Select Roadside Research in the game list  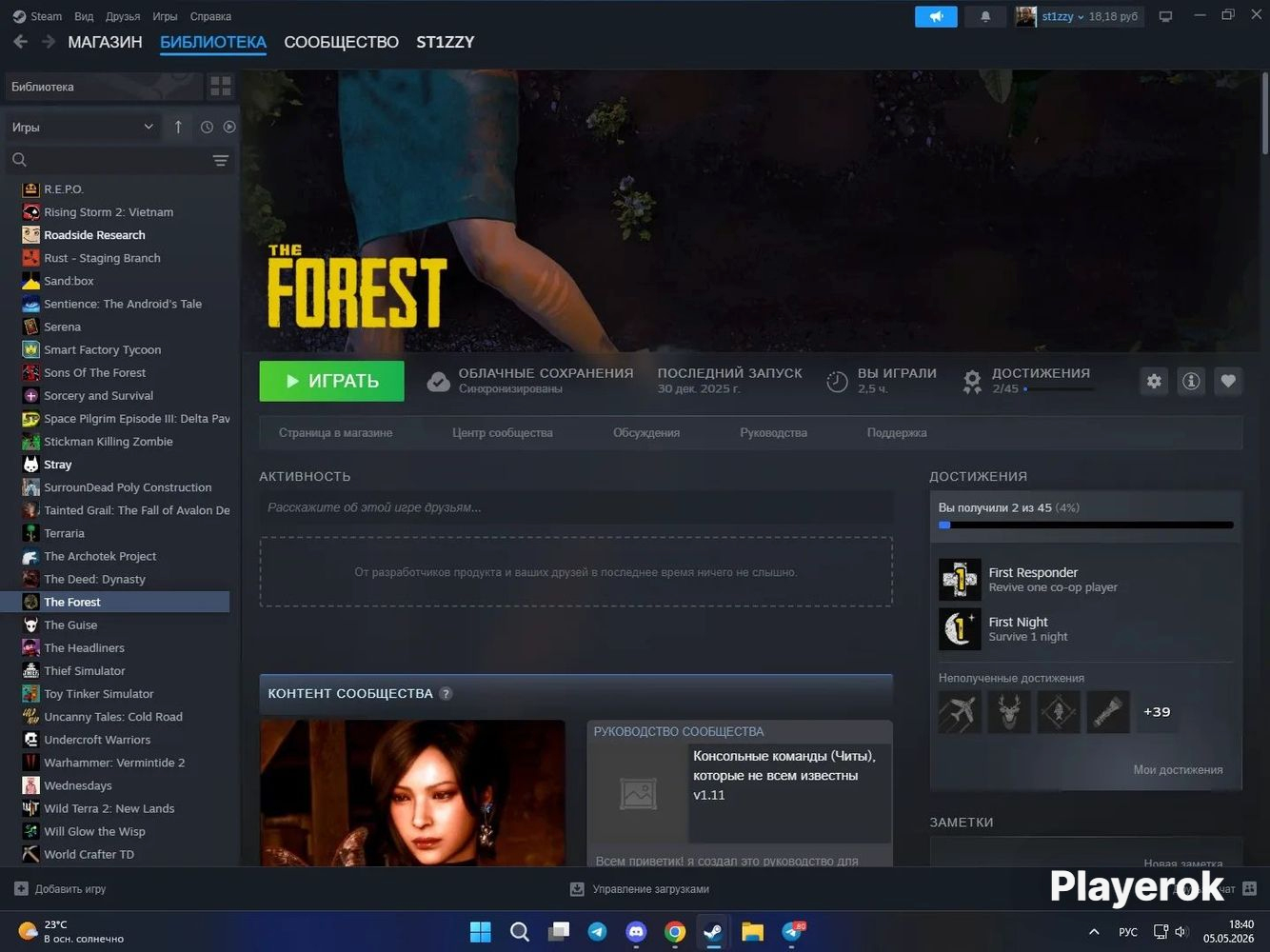[115, 235]
